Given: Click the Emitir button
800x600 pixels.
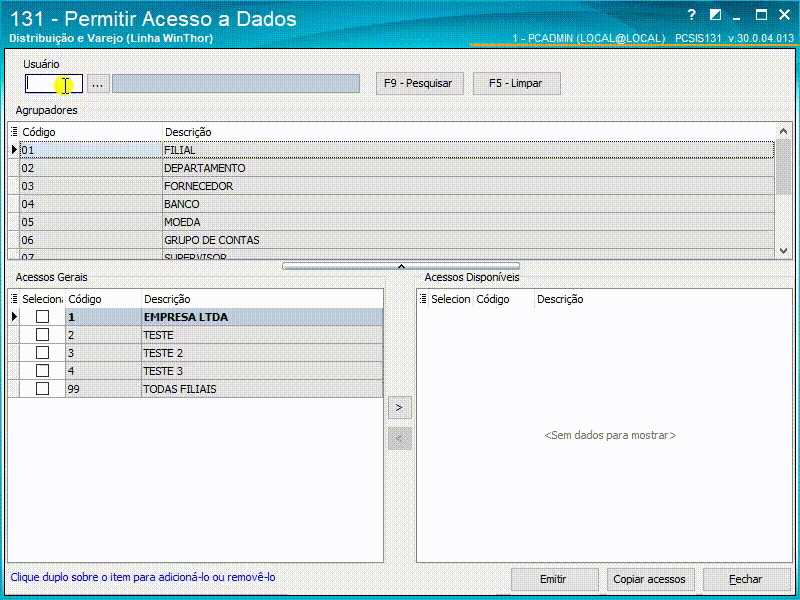Looking at the screenshot, I should click(x=554, y=579).
